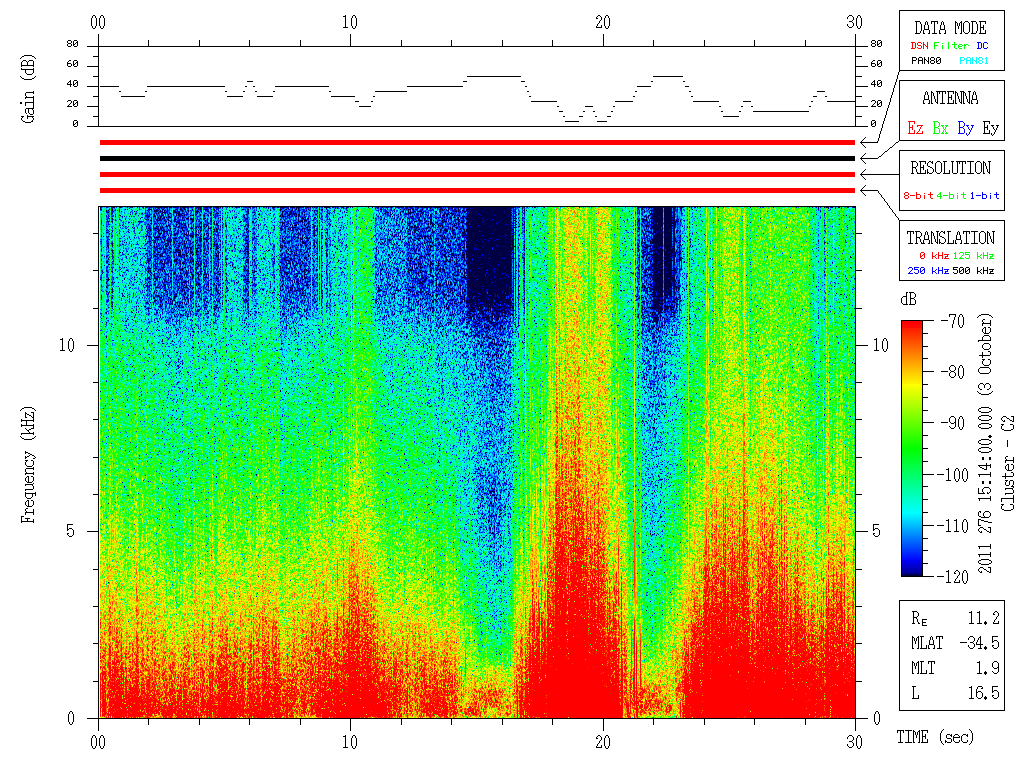The width and height of the screenshot is (1024, 768).
Task: Click the PAN80 label
Action: [926, 61]
